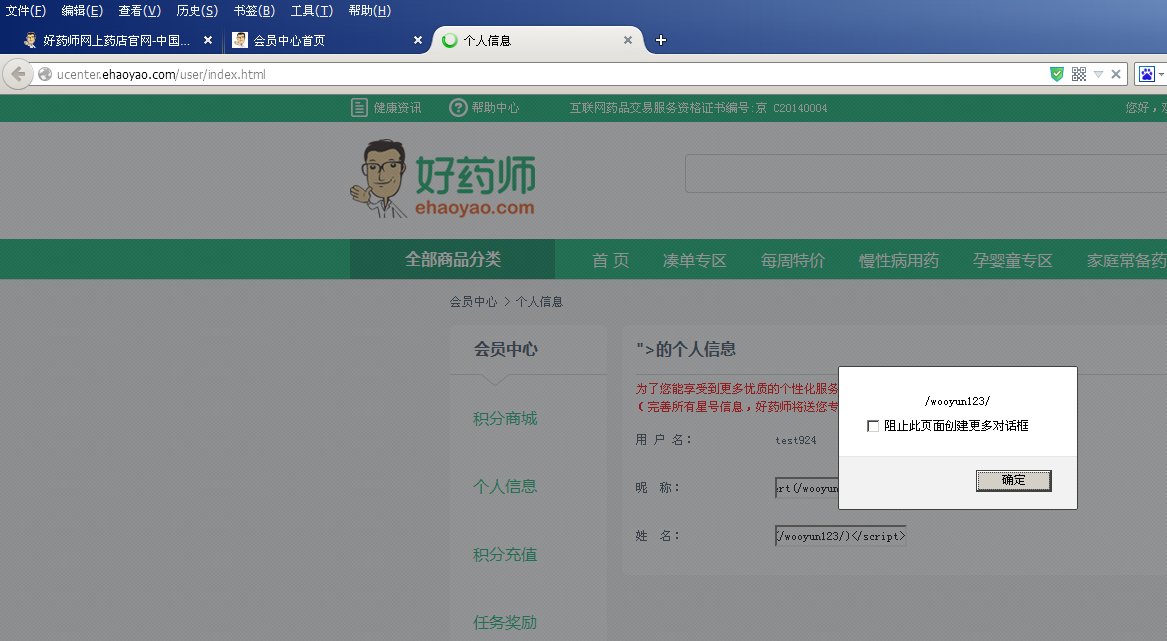Open the address bar history dropdown arrow
This screenshot has width=1167, height=641.
[1098, 74]
